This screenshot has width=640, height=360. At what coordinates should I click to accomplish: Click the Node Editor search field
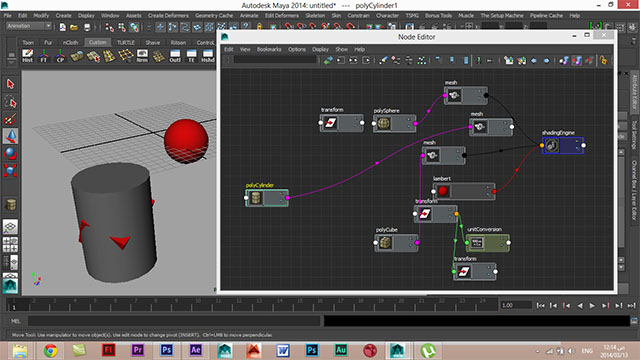(275, 60)
